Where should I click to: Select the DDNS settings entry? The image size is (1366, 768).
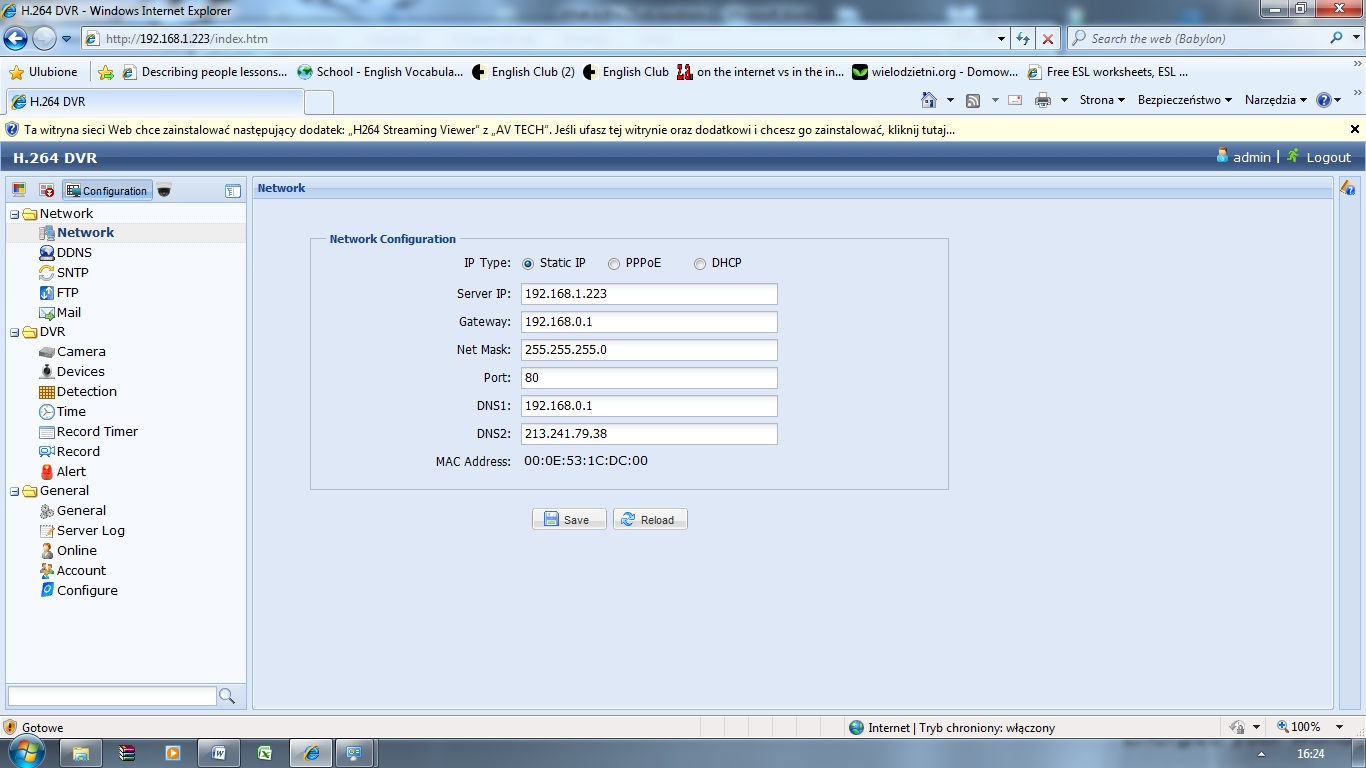pos(72,252)
